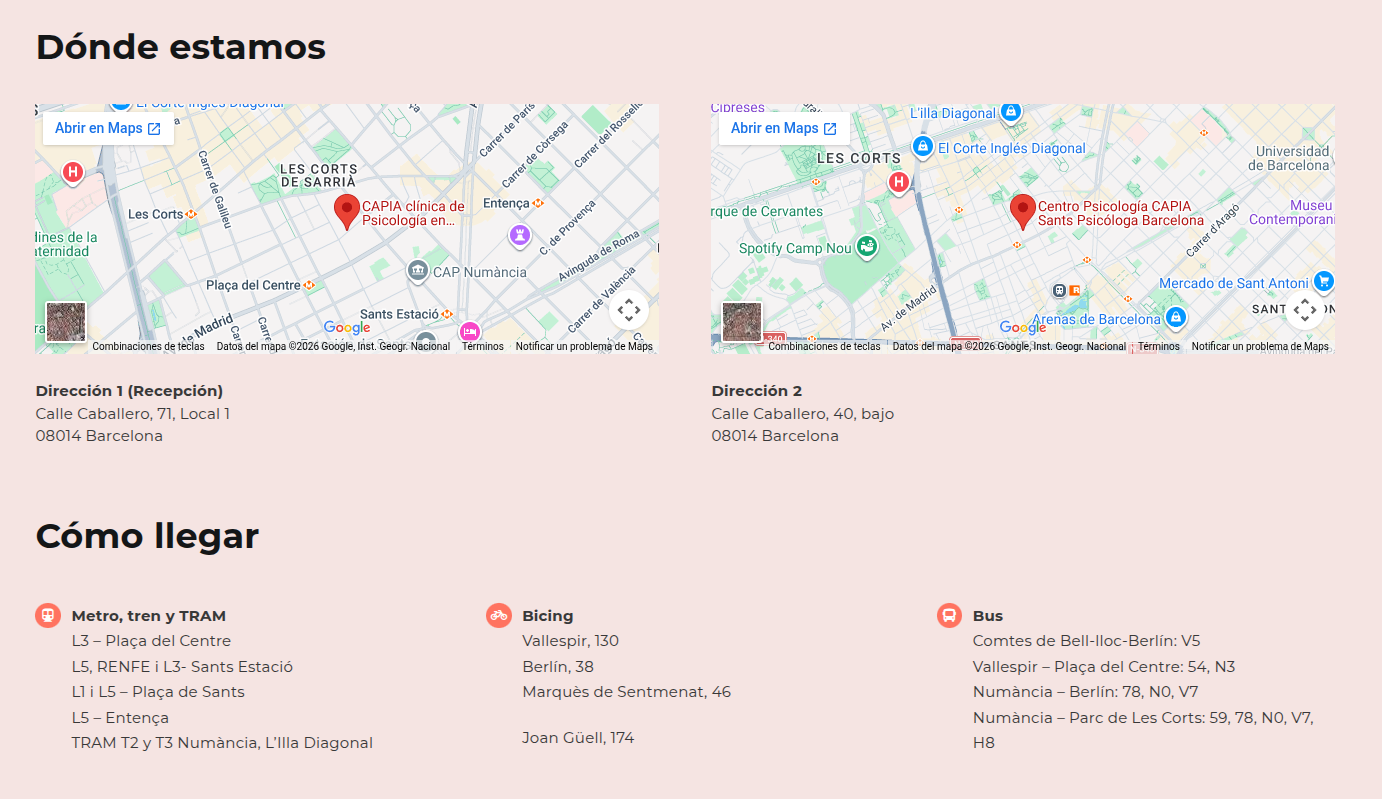Click the red hospital marker on left map
The height and width of the screenshot is (799, 1382).
pos(72,172)
